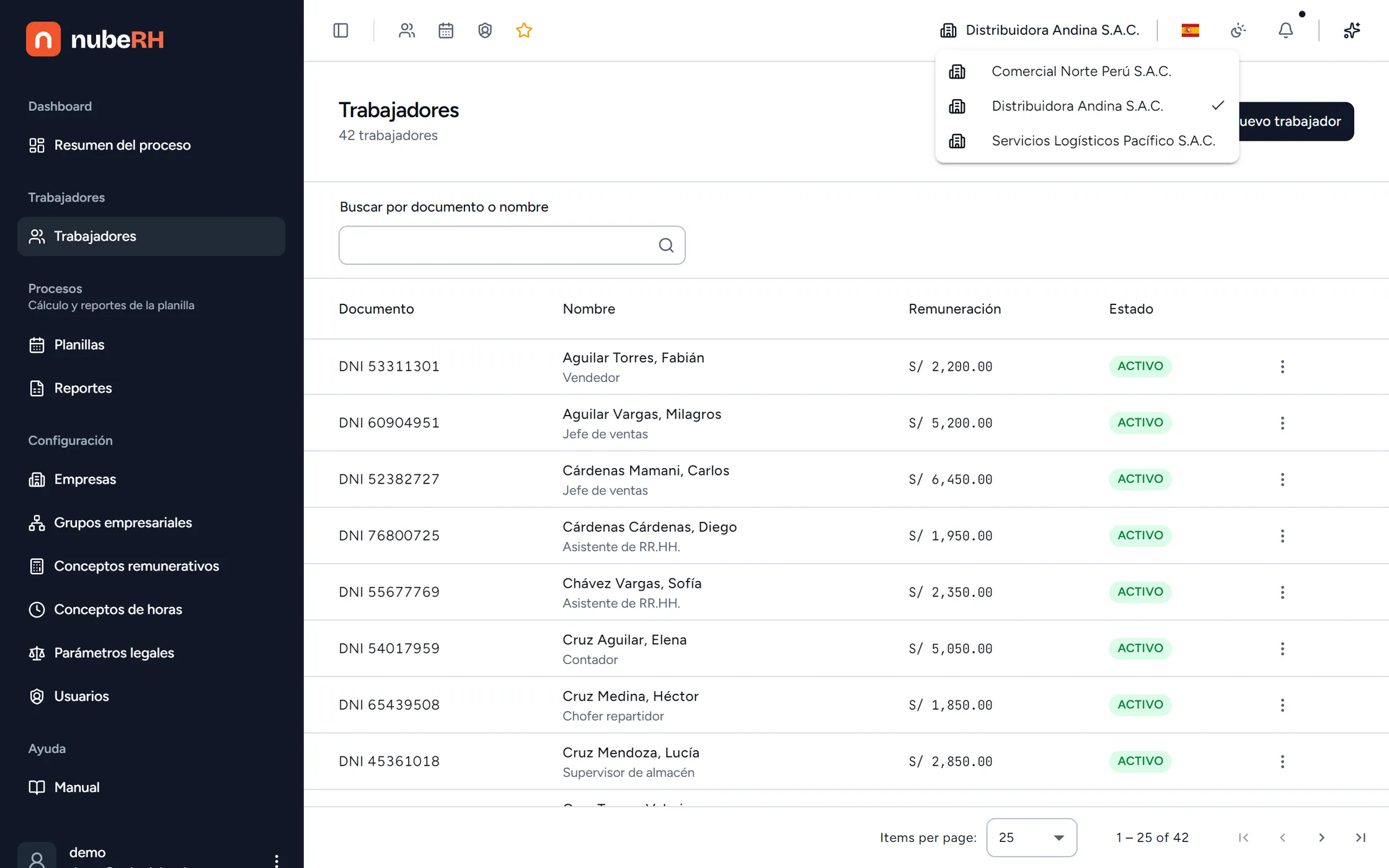Open Conceptos de horas
1389x868 pixels.
click(x=151, y=609)
